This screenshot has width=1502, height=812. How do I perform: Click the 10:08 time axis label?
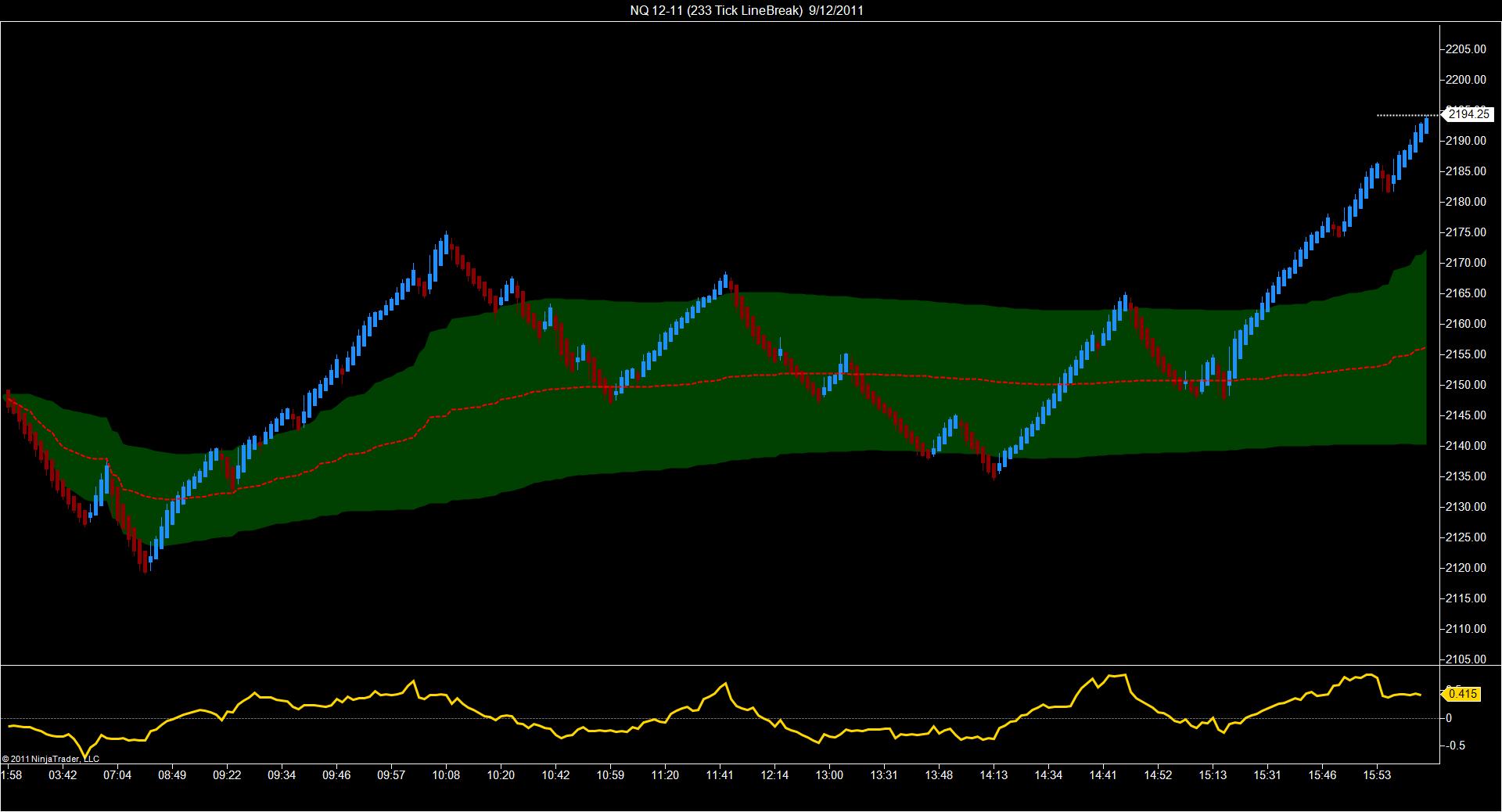click(x=446, y=775)
